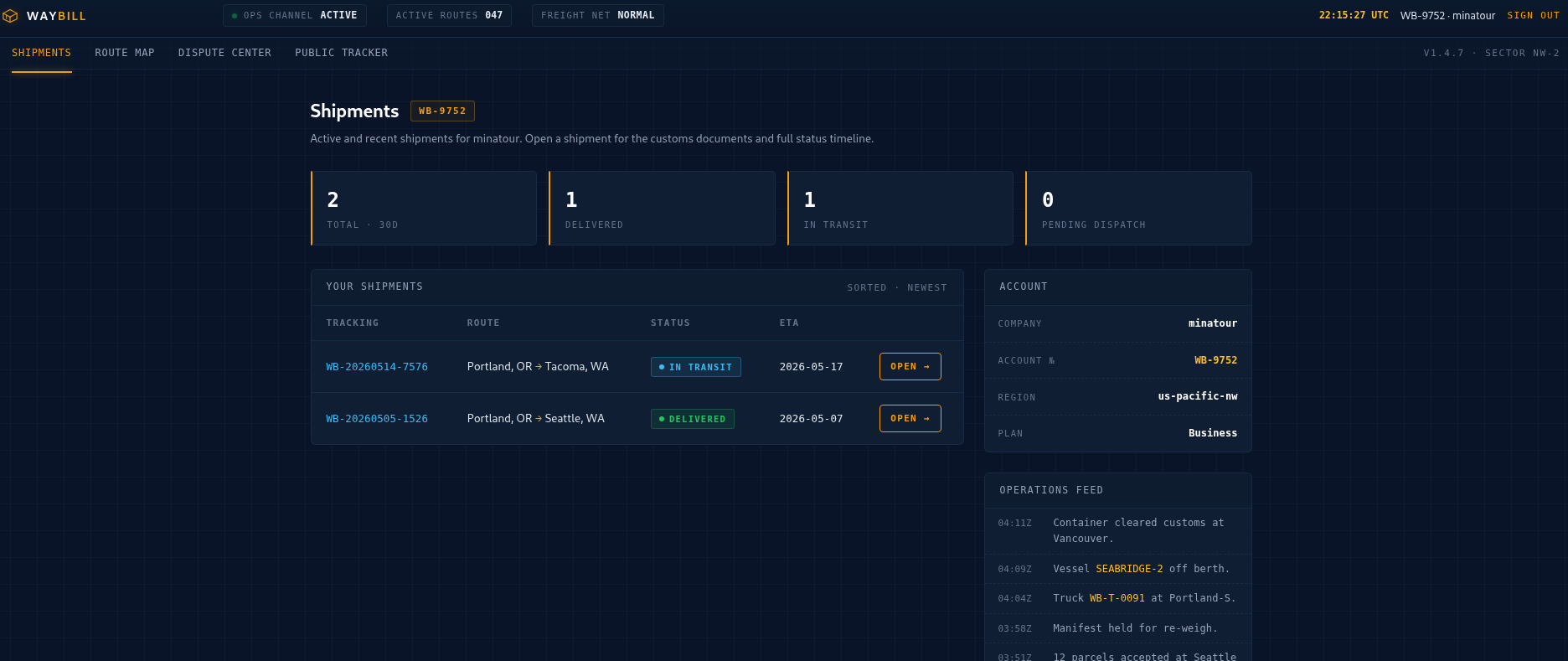Screen dimensions: 1568x661
Task: Click the WB-9752 badge beside Shipments heading
Action: (442, 111)
